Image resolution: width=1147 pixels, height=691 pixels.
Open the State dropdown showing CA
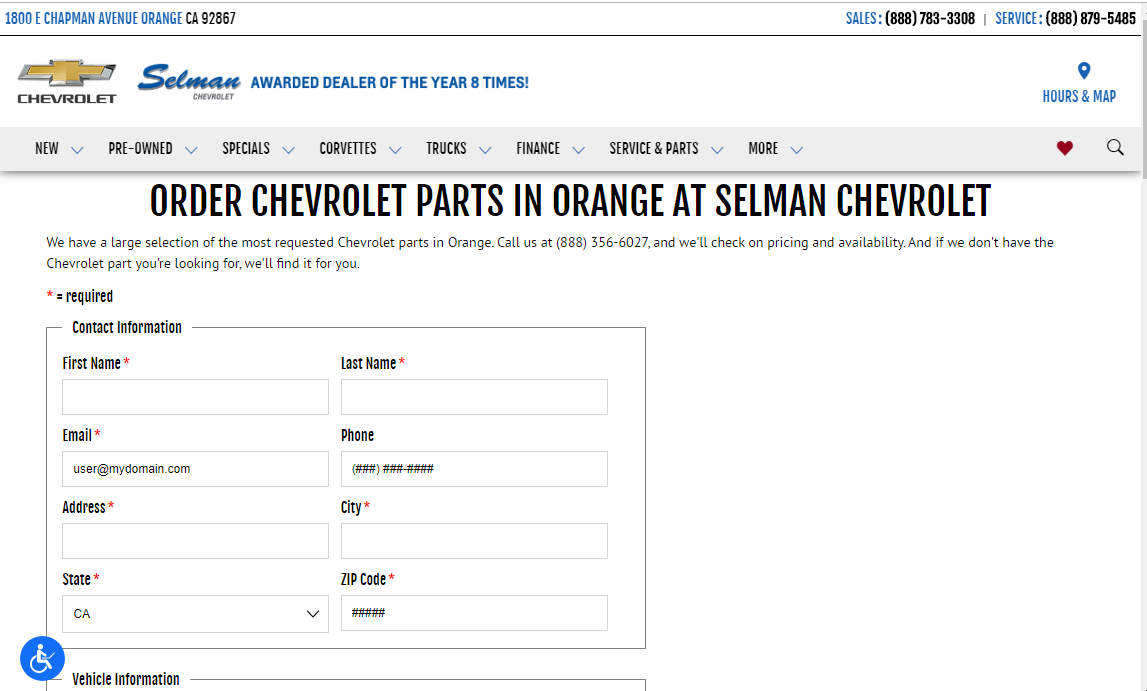pos(195,614)
